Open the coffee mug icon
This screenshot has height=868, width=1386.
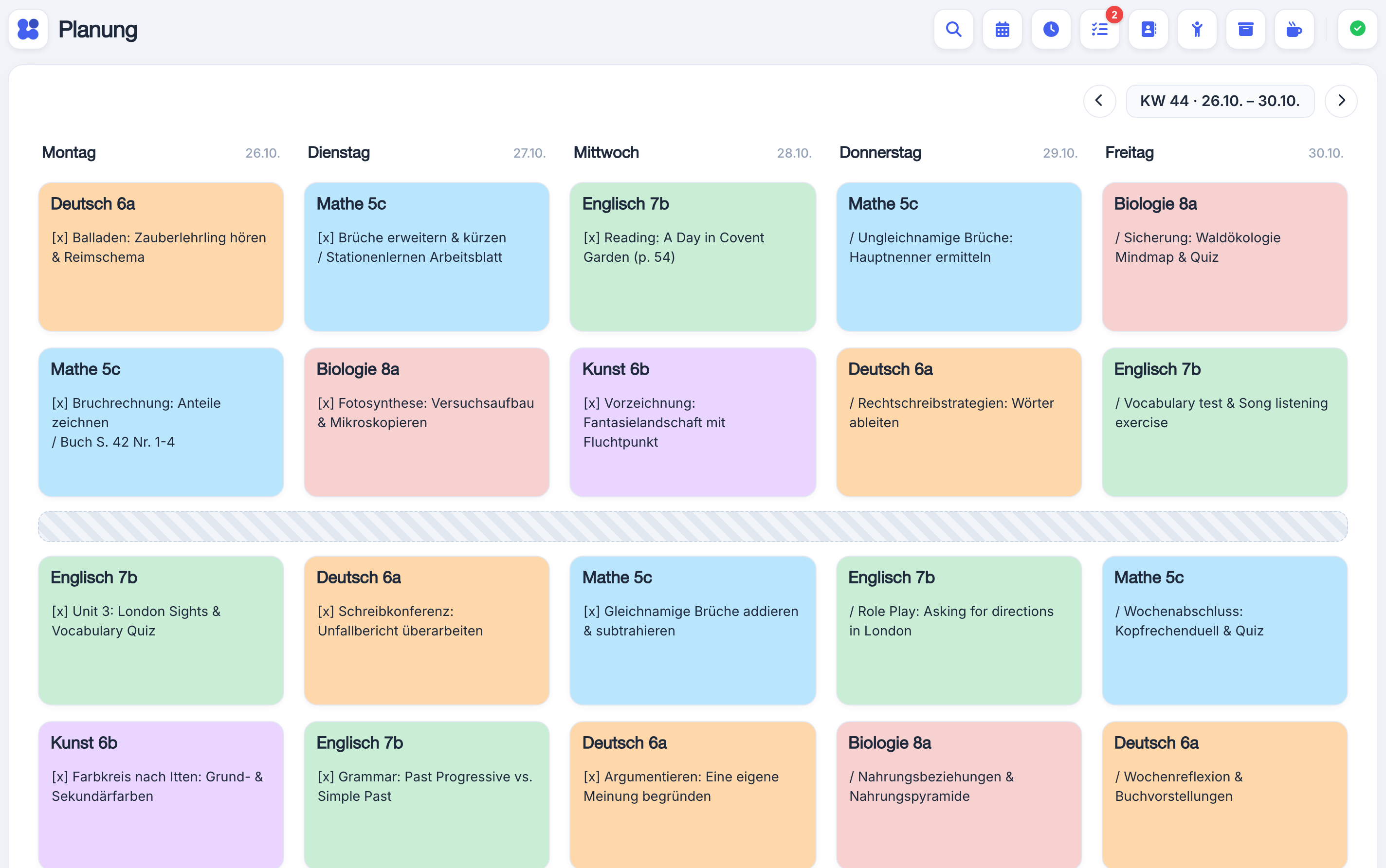(1294, 29)
